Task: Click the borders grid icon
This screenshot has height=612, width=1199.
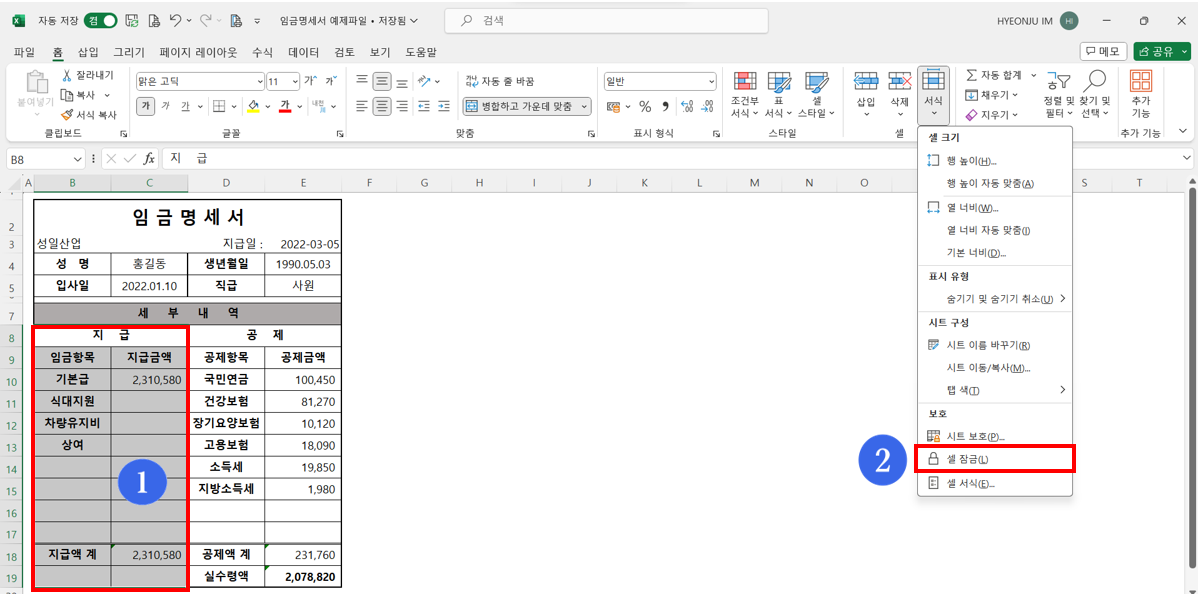Action: (x=219, y=106)
